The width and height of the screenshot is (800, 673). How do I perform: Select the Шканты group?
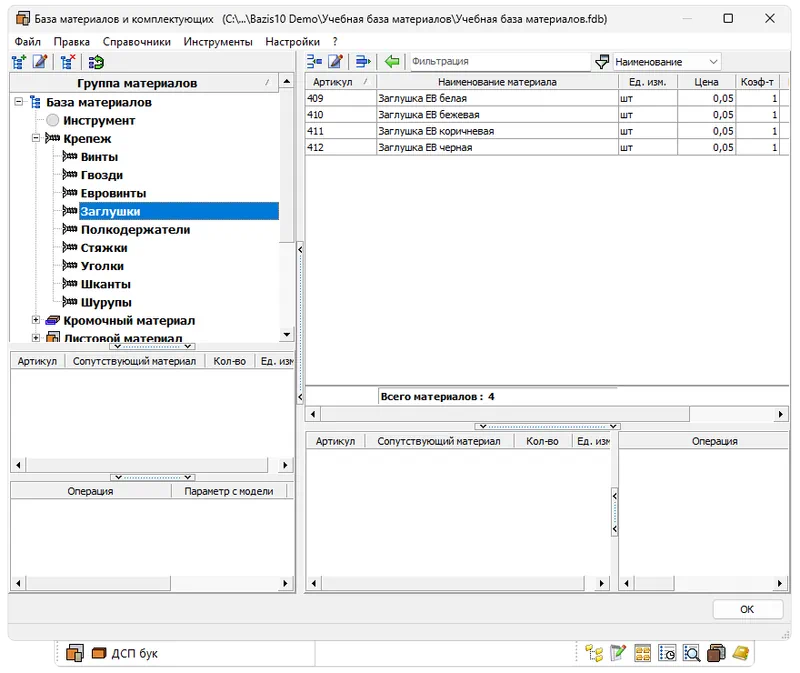(x=106, y=284)
